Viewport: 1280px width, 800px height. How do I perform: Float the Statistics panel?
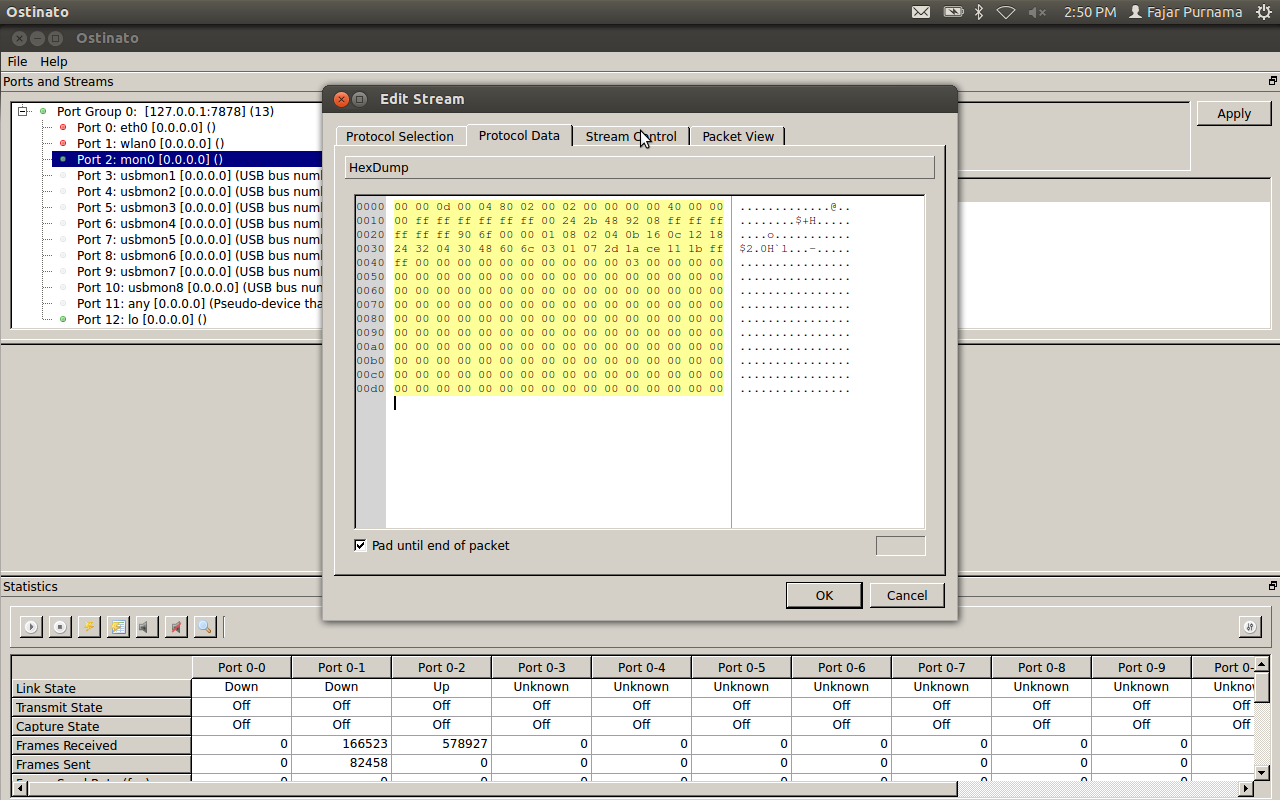point(1273,586)
